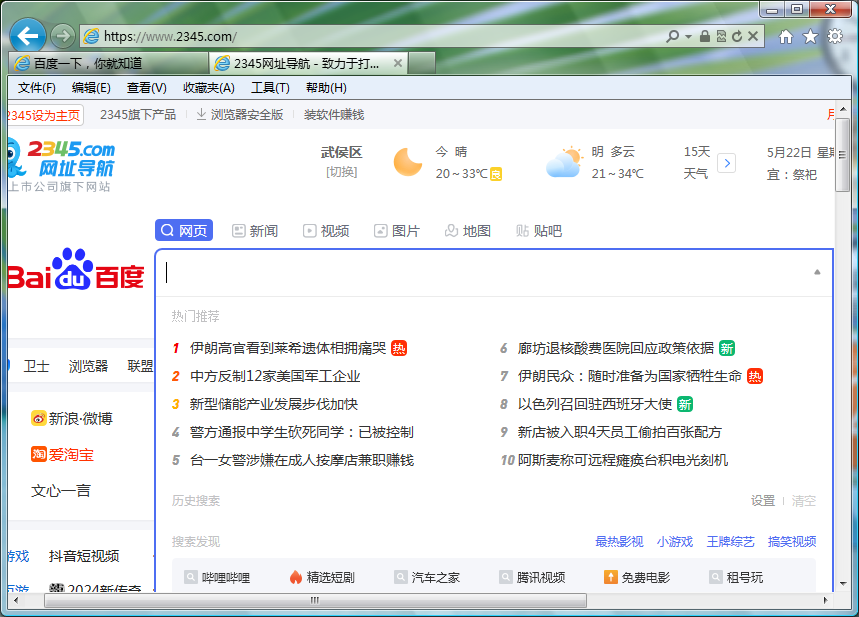
Task: Open Favorites with the star icon
Action: click(810, 37)
